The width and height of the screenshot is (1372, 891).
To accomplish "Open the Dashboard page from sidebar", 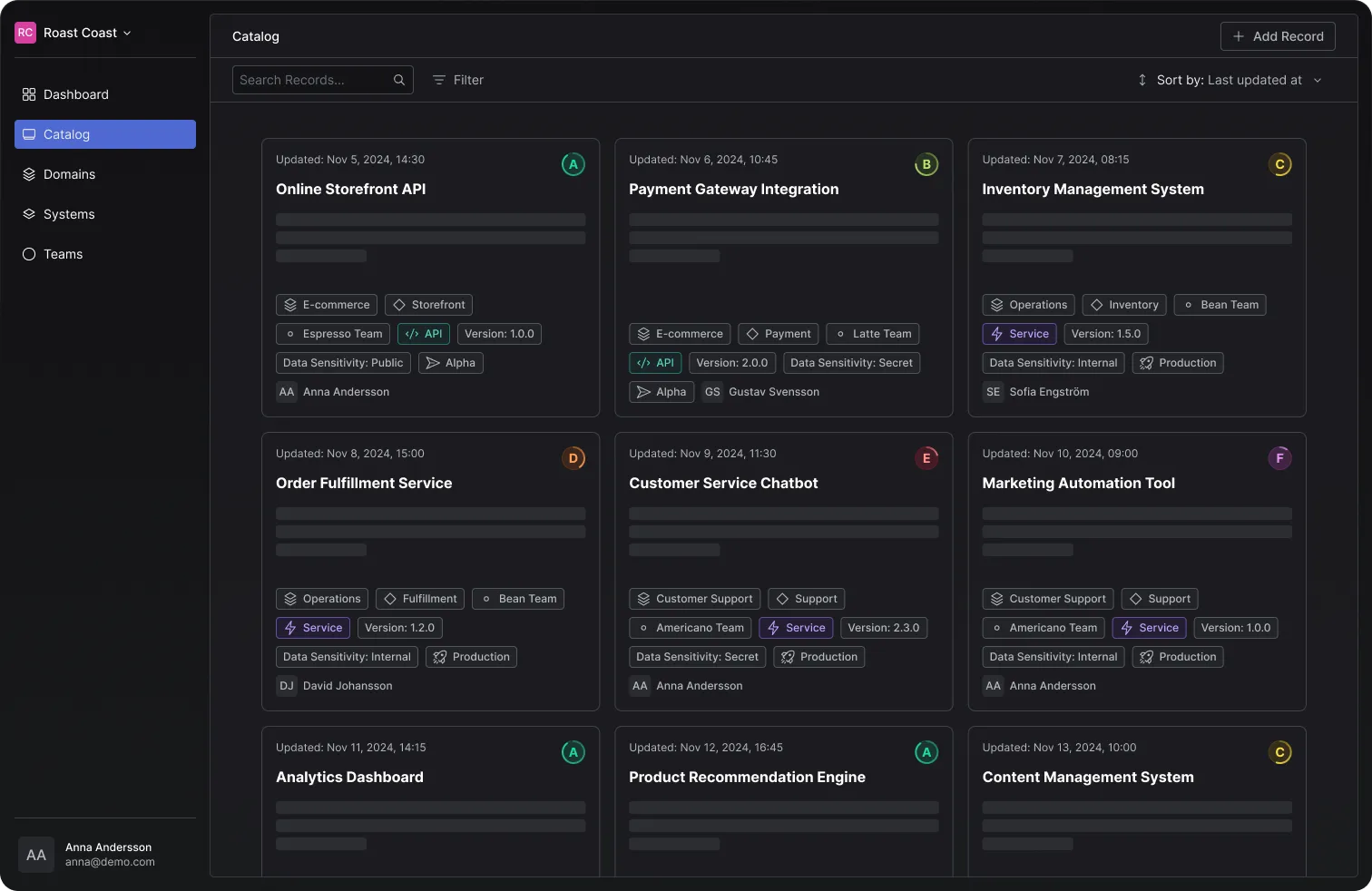I will click(x=75, y=94).
